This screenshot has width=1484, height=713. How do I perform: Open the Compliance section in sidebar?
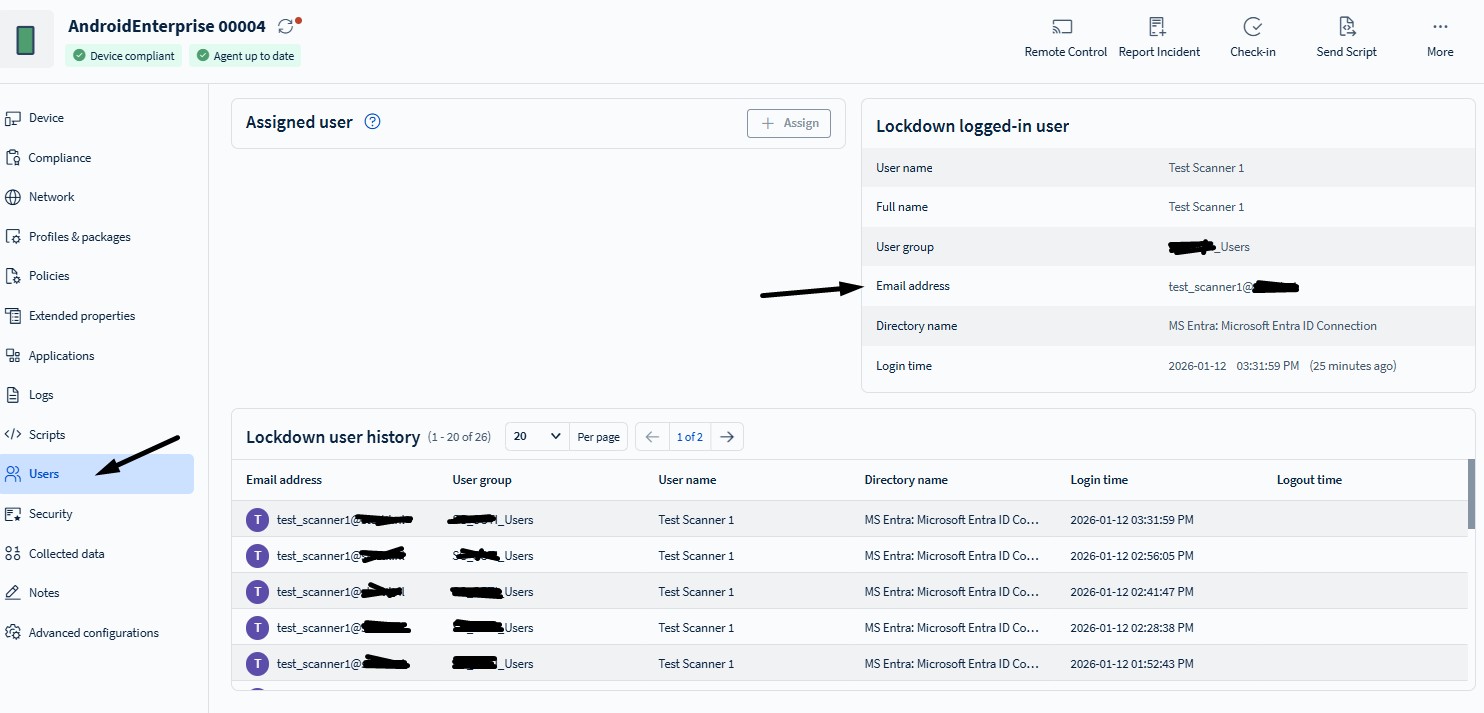click(x=59, y=158)
